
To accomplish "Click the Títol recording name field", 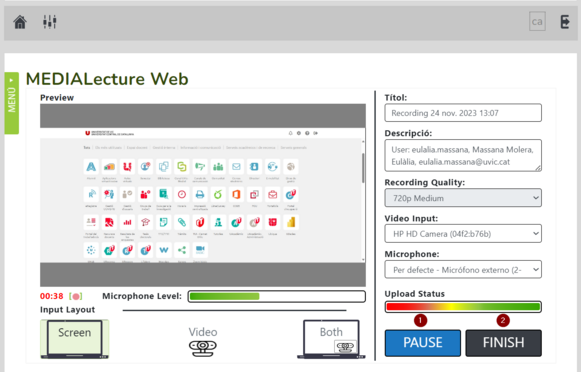I will pyautogui.click(x=463, y=113).
